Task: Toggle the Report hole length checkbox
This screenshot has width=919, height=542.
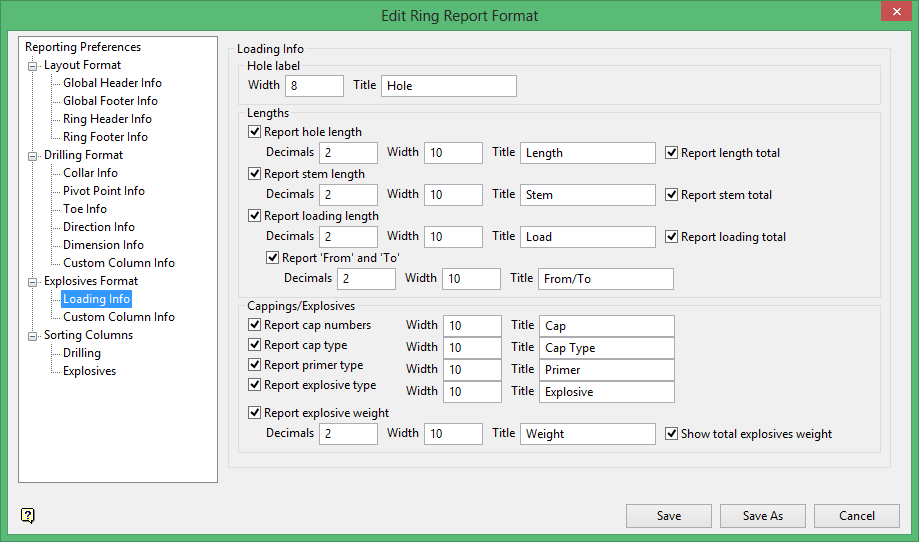Action: tap(254, 132)
